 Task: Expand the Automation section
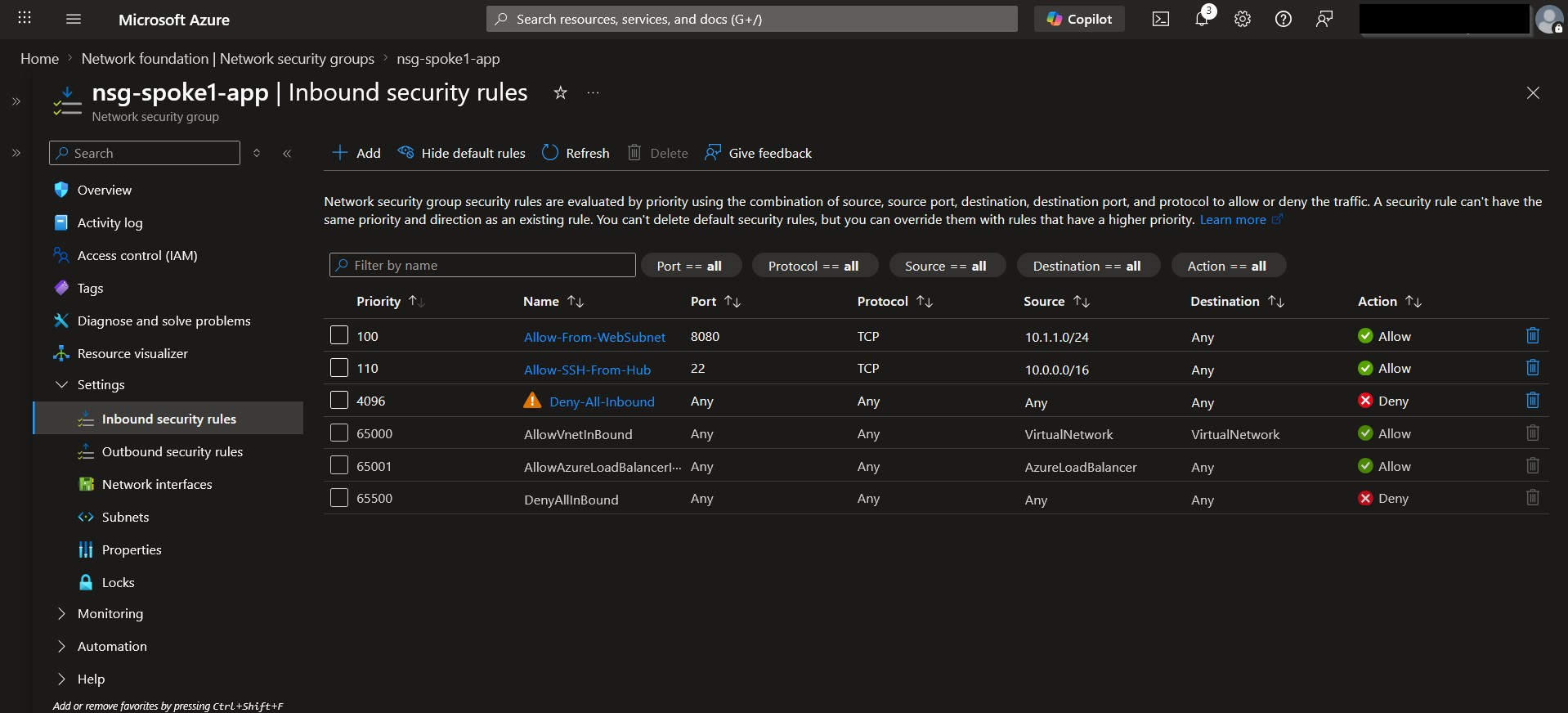pyautogui.click(x=61, y=646)
